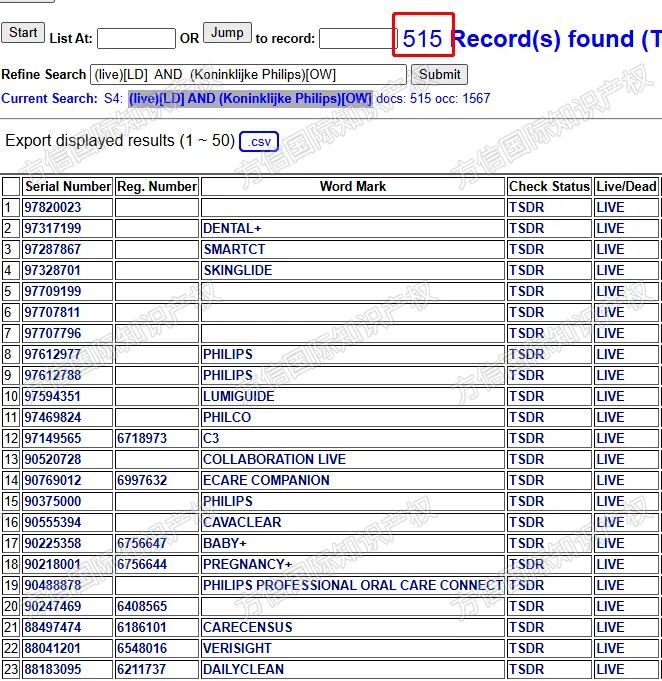Open registration number 6997632
The image size is (662, 681).
coord(142,480)
